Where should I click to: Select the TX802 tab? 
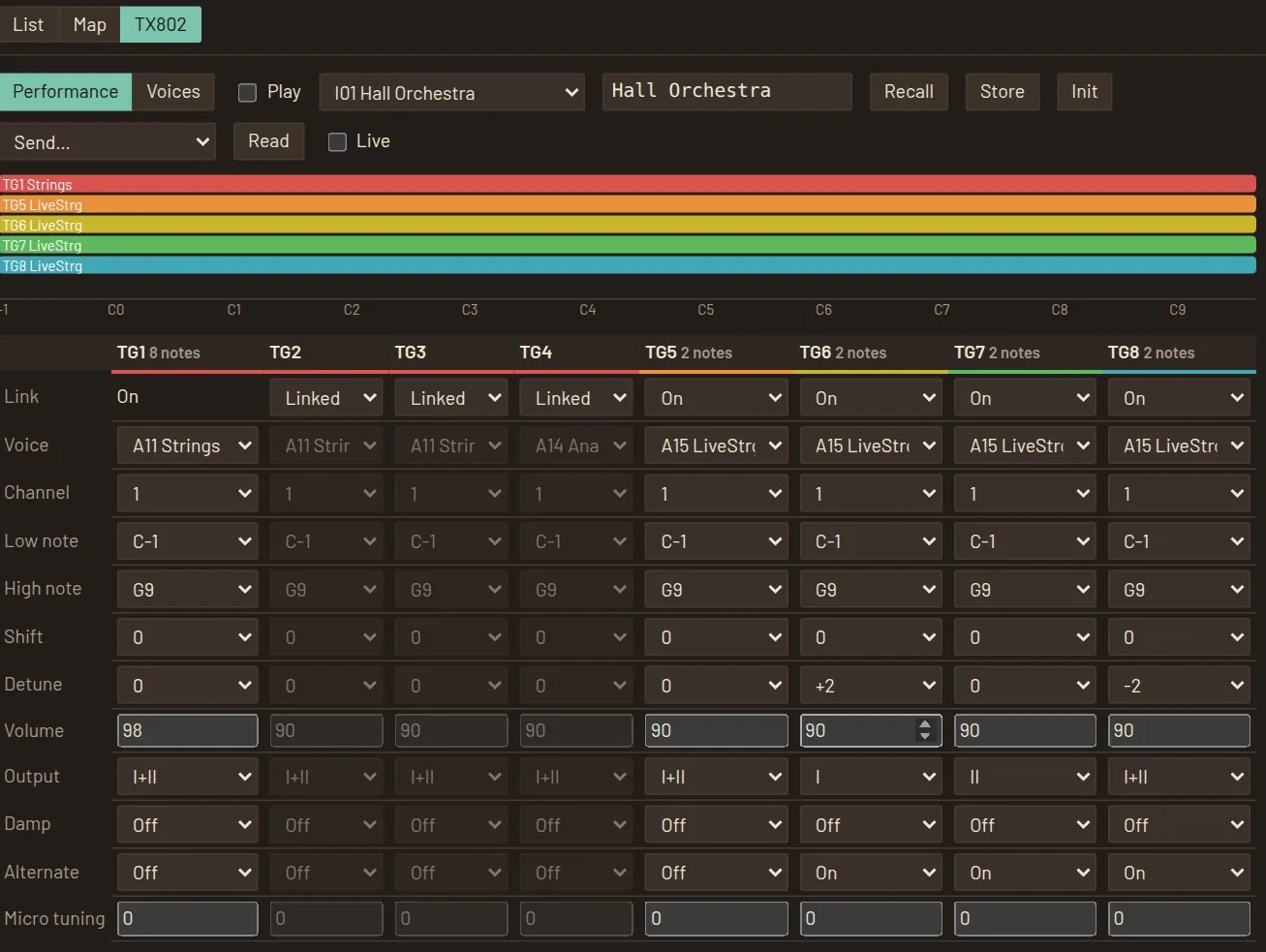[160, 24]
